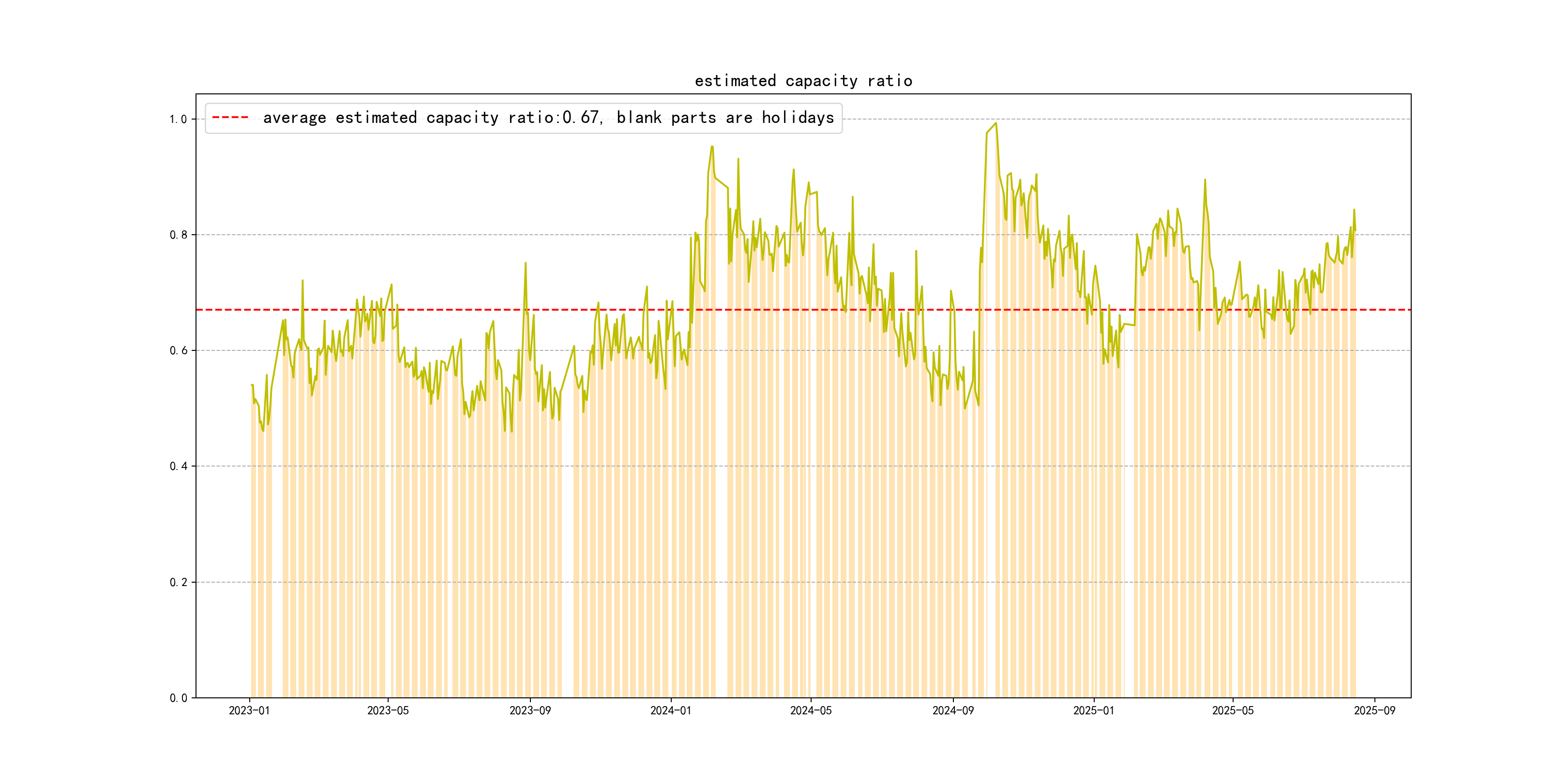Click the highest peak near October 2024
Viewport: 1568px width, 784px height.
point(995,123)
